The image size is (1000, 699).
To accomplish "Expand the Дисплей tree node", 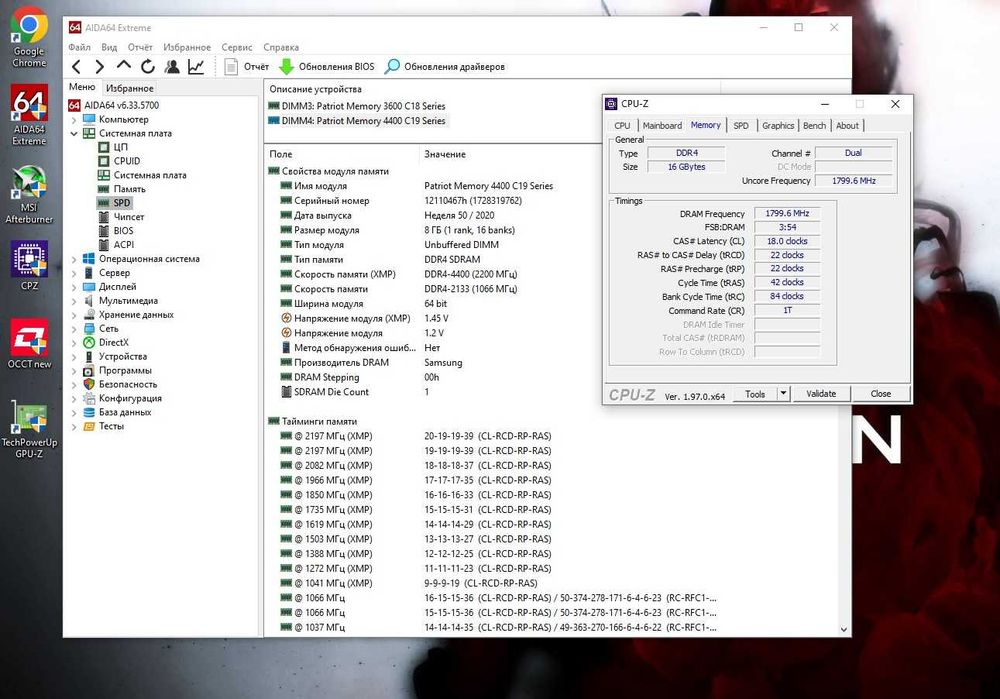I will pos(74,288).
